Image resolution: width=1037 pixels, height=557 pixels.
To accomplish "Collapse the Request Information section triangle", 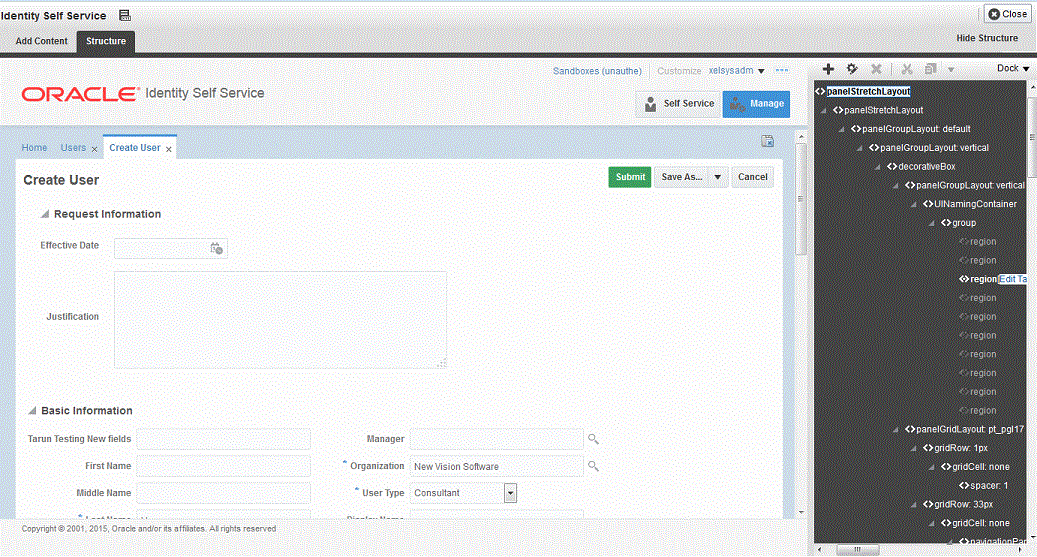I will coord(44,214).
